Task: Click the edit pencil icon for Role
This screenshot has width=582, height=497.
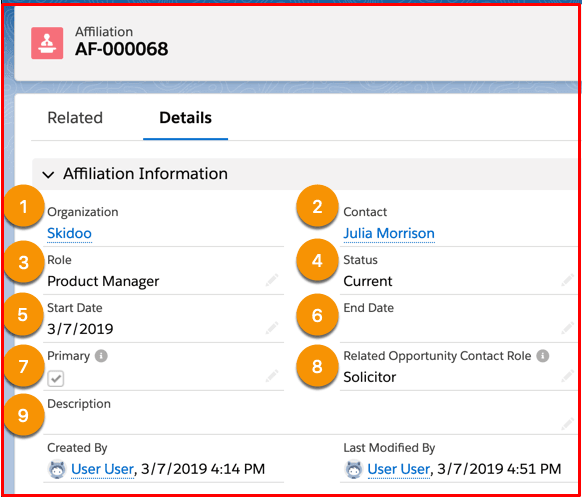Action: 272,280
